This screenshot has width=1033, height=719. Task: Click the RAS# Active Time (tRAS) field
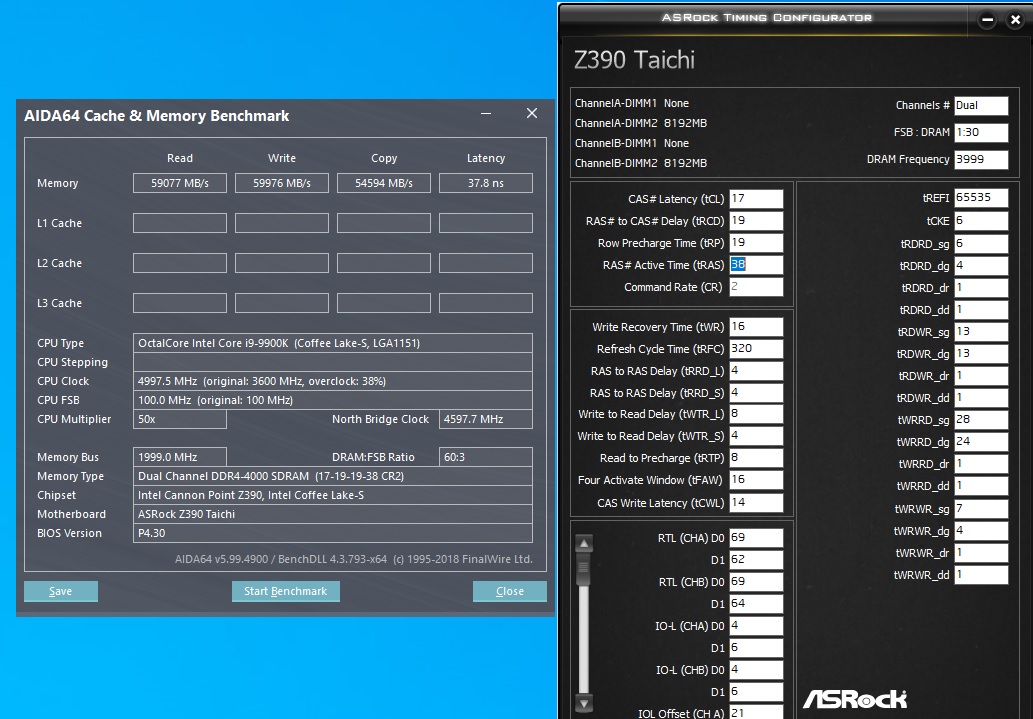pos(756,265)
